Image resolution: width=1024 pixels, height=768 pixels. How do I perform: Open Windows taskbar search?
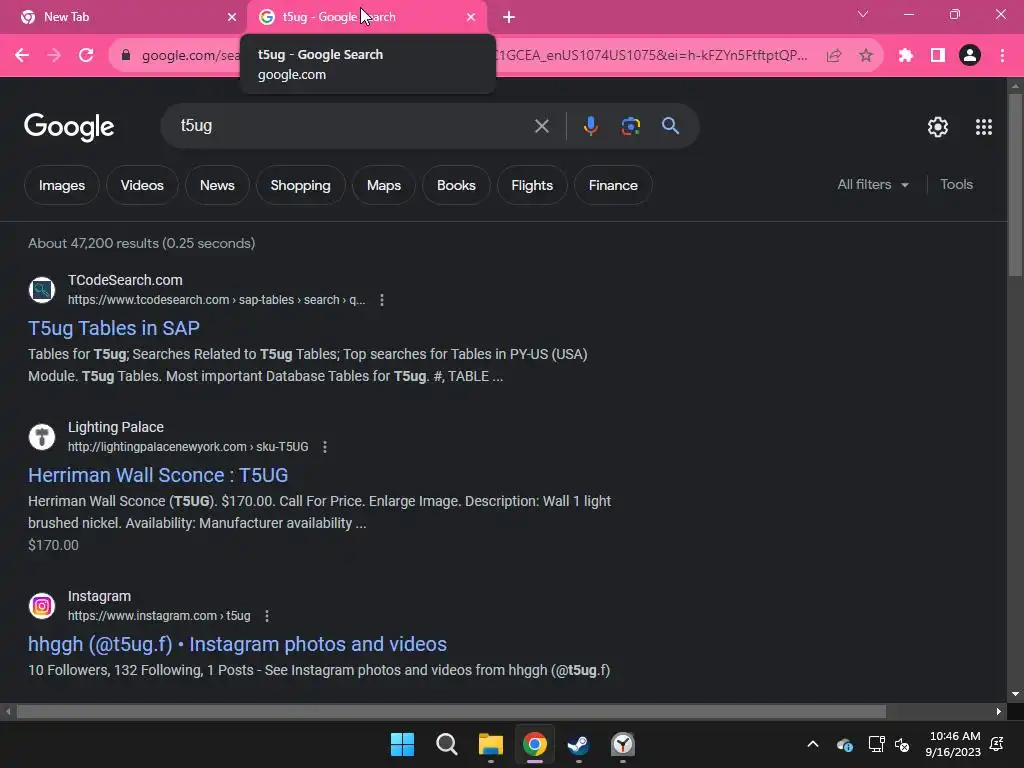(447, 744)
